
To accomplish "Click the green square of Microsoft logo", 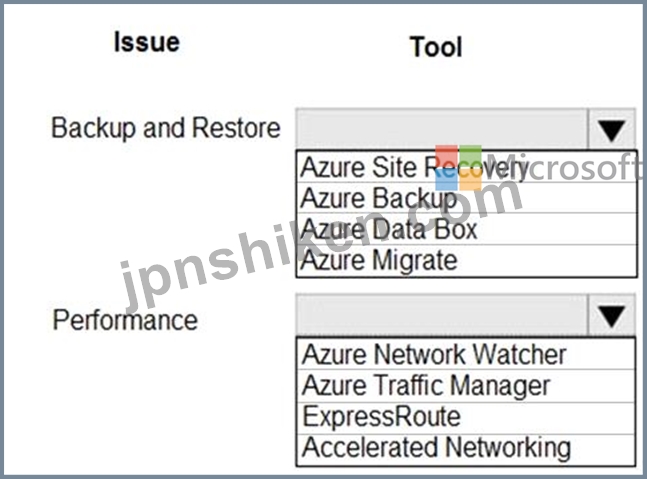I will tap(471, 156).
